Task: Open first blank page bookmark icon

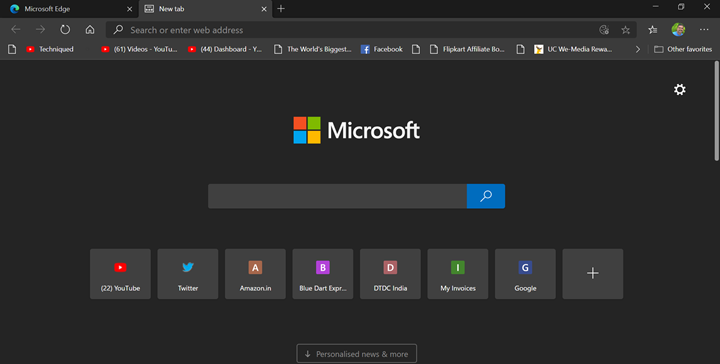Action: [12, 49]
